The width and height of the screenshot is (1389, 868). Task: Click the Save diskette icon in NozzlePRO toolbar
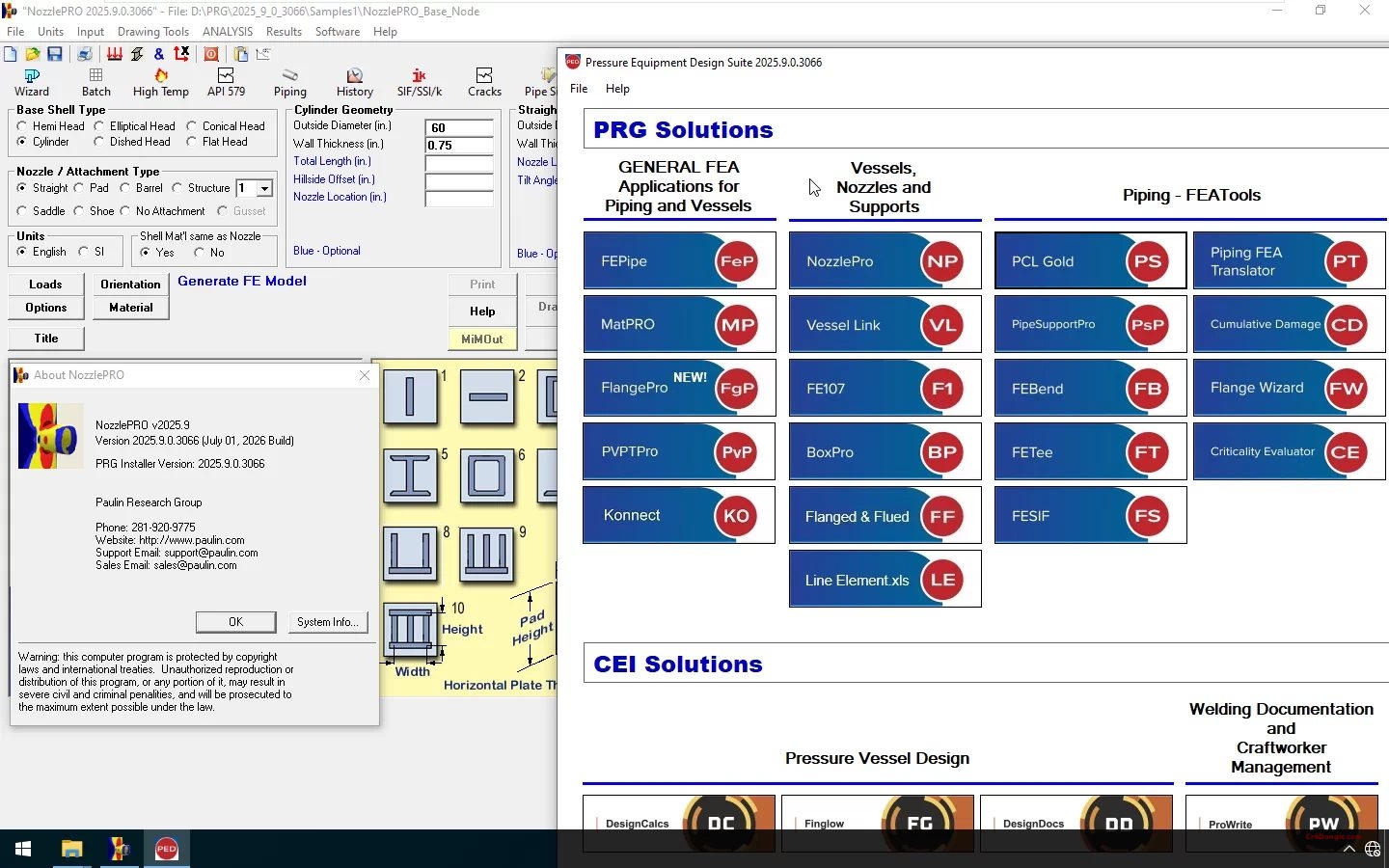click(x=54, y=54)
